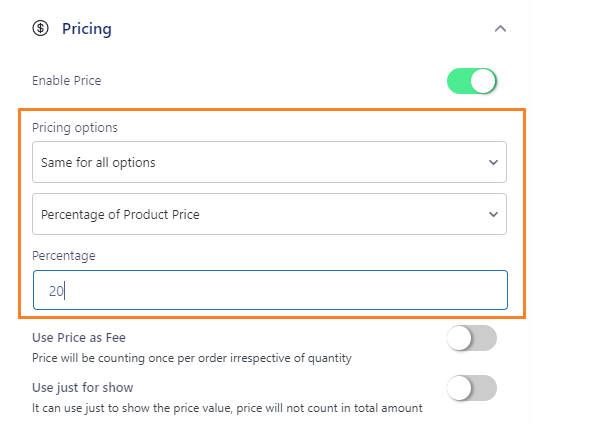Click the green toggle knob for Enable Price
The image size is (591, 445).
pos(483,81)
